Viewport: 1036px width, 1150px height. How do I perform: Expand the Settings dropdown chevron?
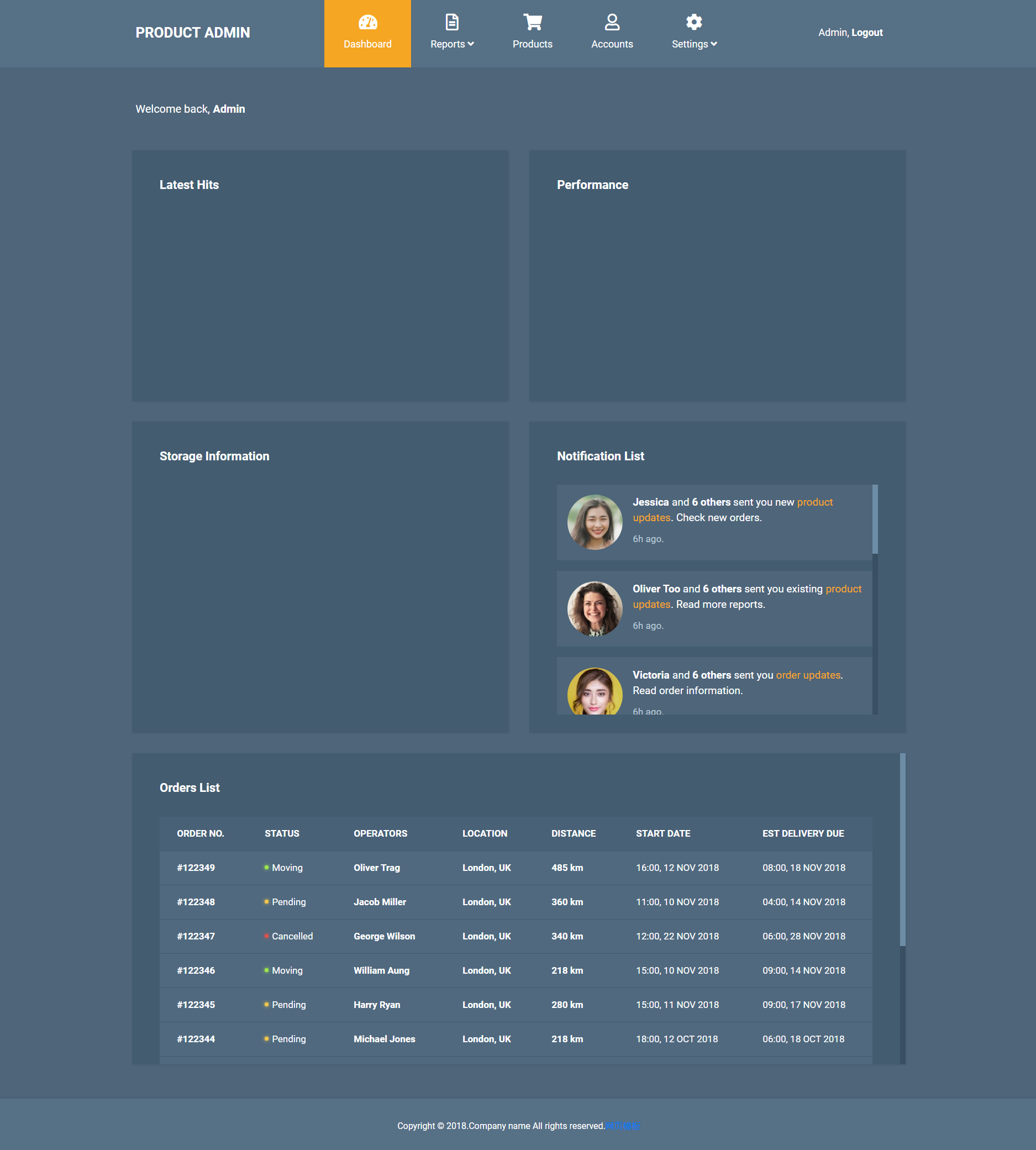(x=713, y=44)
